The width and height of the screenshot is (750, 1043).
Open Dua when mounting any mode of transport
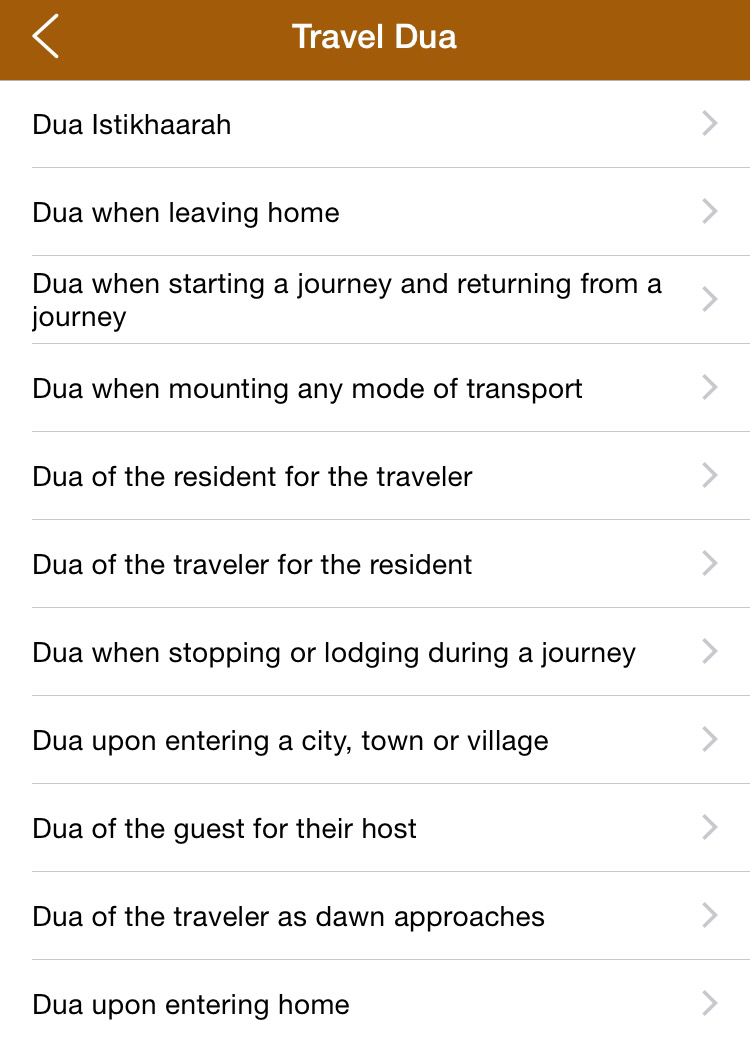(x=307, y=389)
